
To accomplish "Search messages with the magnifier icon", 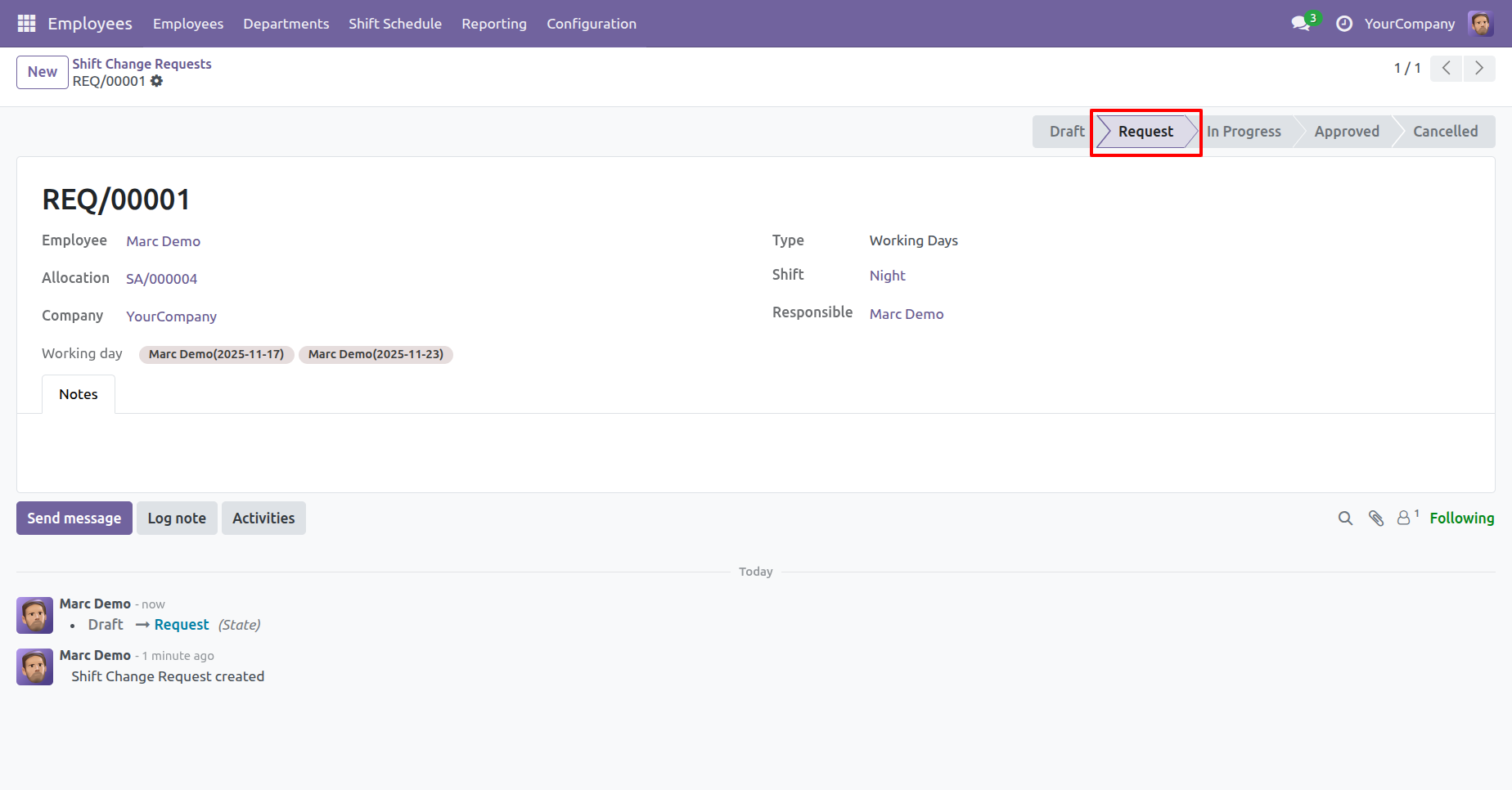I will click(1345, 518).
